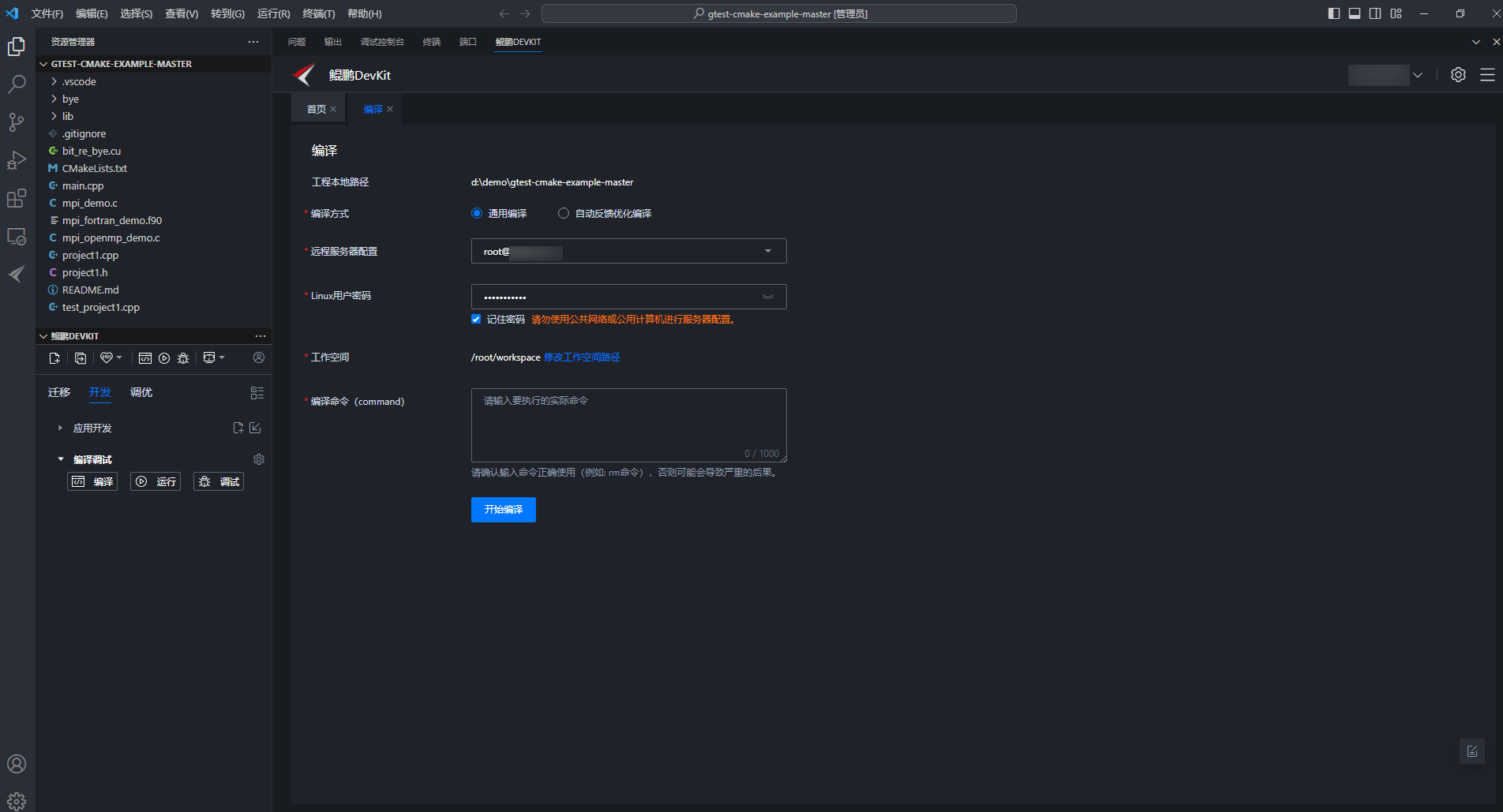This screenshot has height=812, width=1503.
Task: Click 编译 button under 编译调试
Action: pyautogui.click(x=92, y=481)
